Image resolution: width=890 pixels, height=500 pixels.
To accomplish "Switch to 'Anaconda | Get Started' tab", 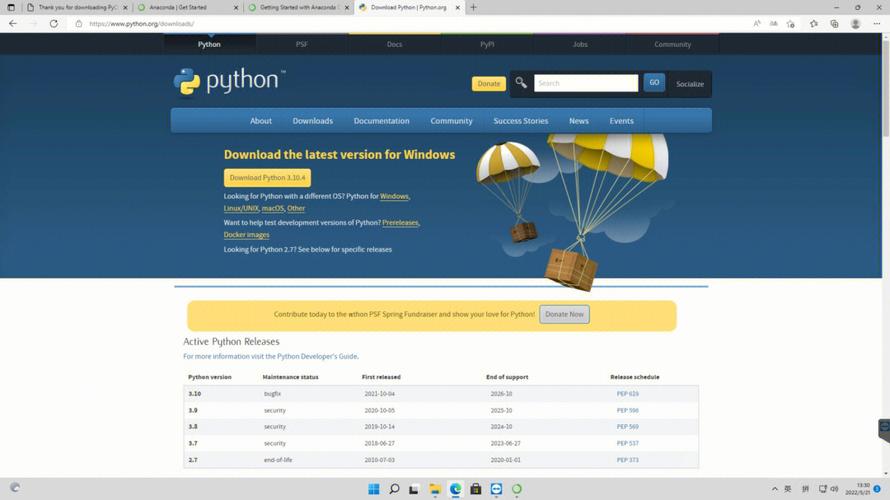I will [x=188, y=7].
